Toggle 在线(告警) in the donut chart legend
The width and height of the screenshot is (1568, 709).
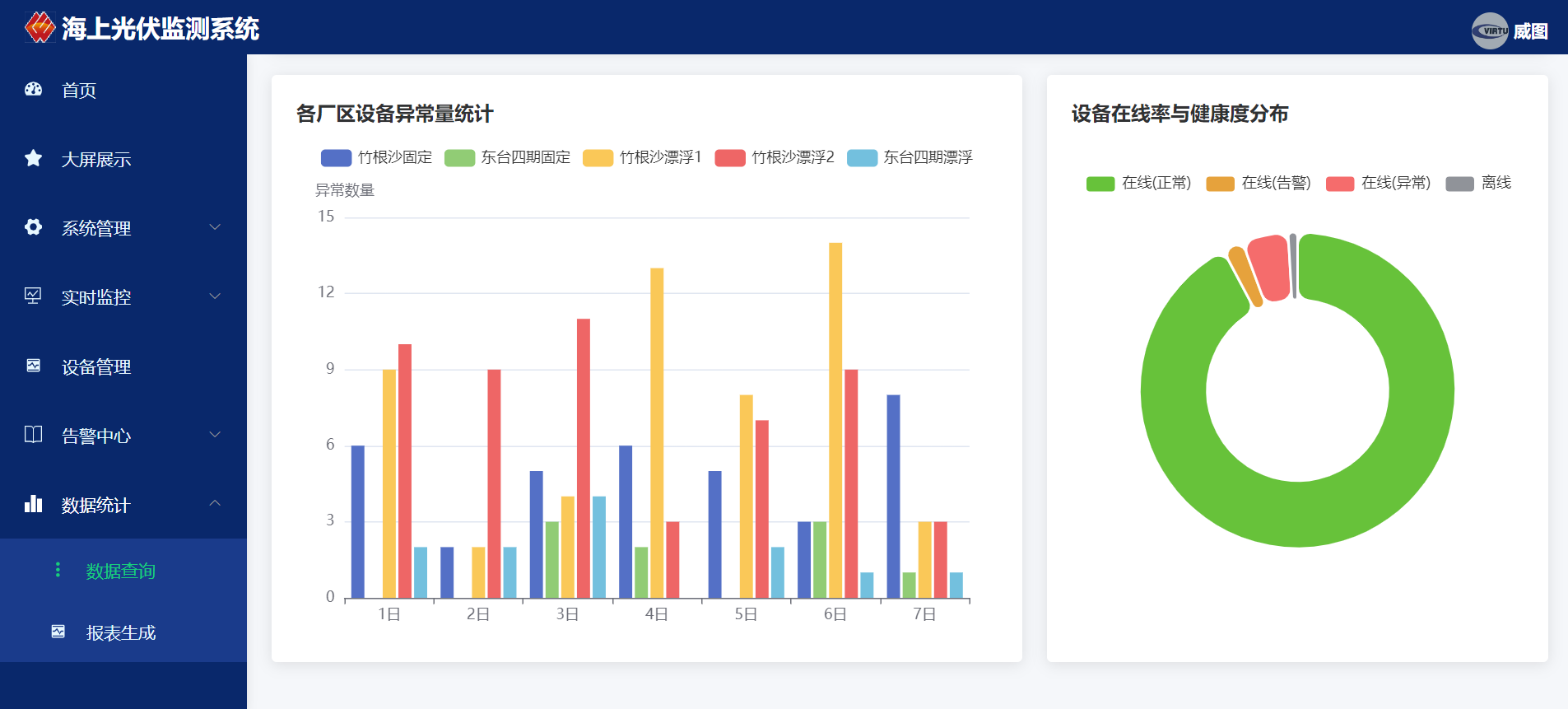click(1258, 183)
